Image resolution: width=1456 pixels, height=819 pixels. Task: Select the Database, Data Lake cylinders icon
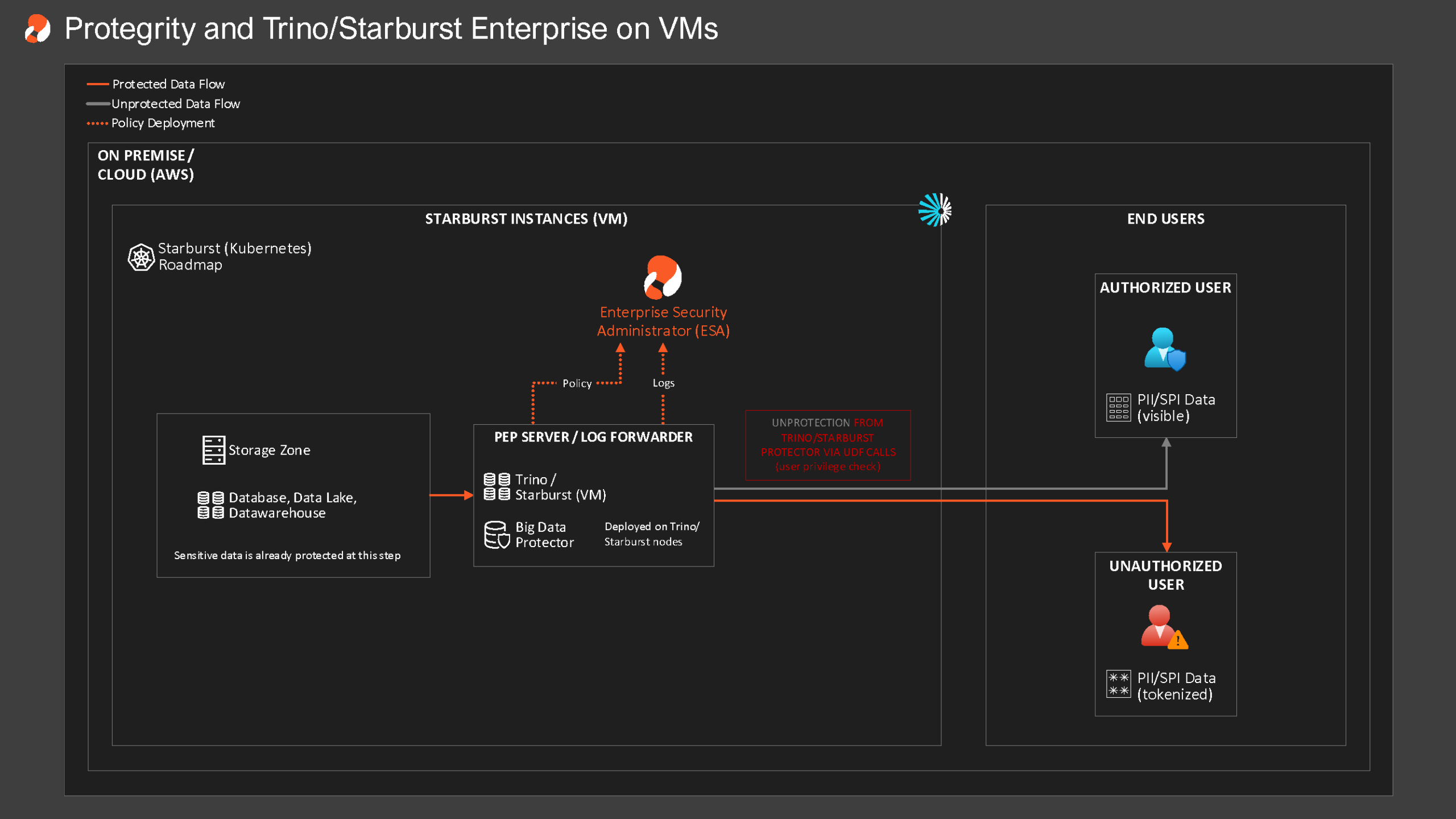pyautogui.click(x=210, y=505)
